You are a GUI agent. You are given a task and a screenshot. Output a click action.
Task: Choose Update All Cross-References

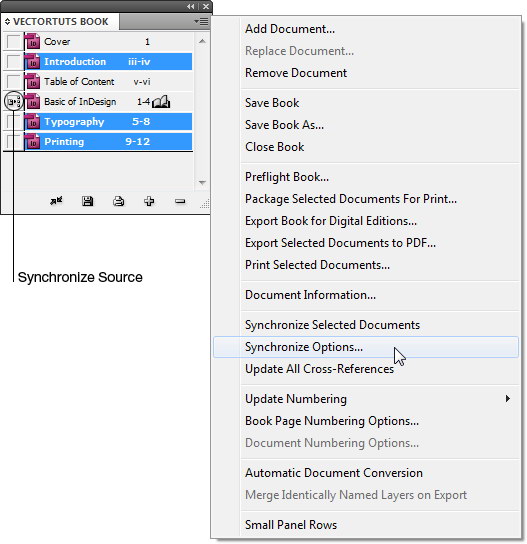366,369
